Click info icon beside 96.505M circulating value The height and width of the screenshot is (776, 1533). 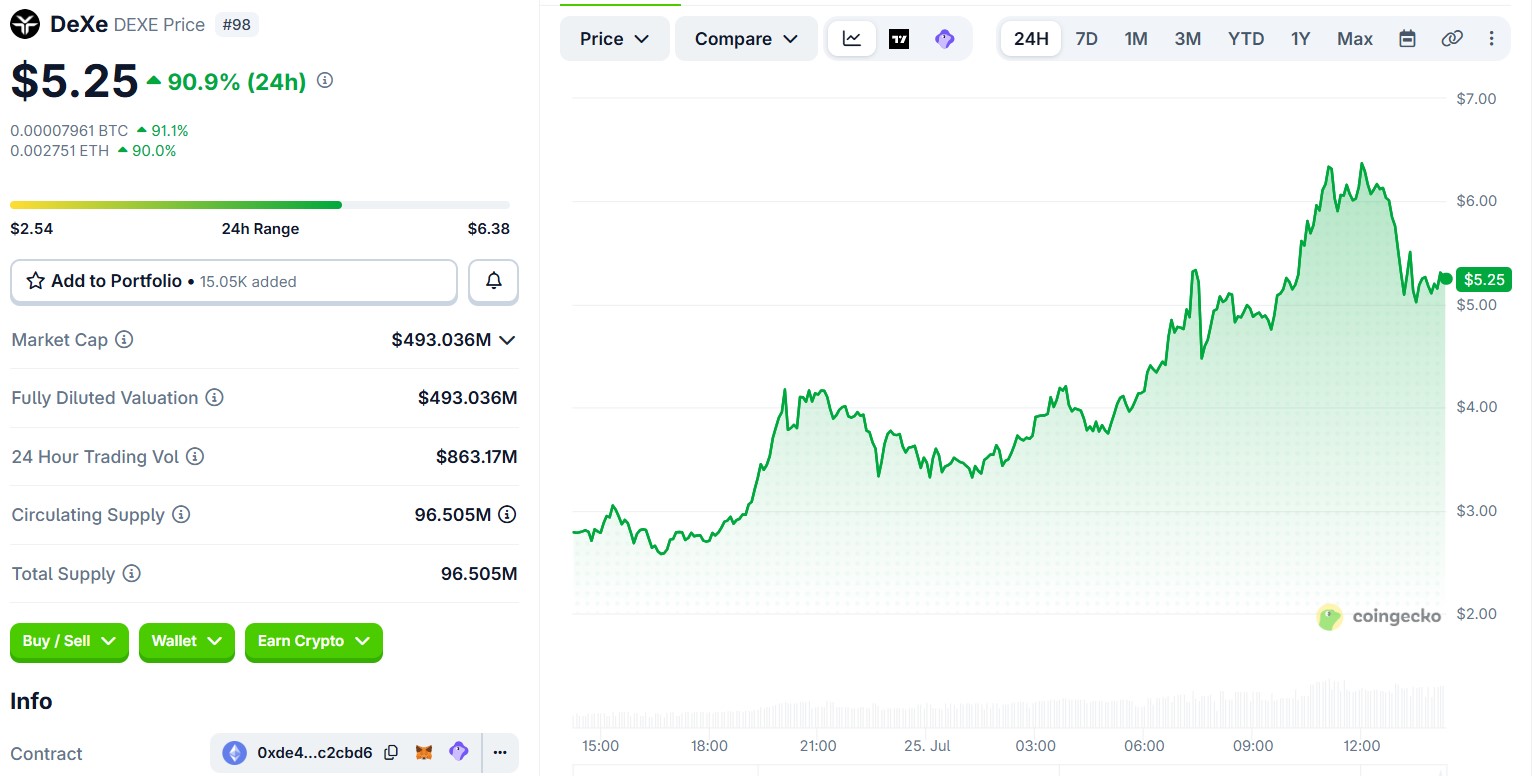[x=508, y=515]
